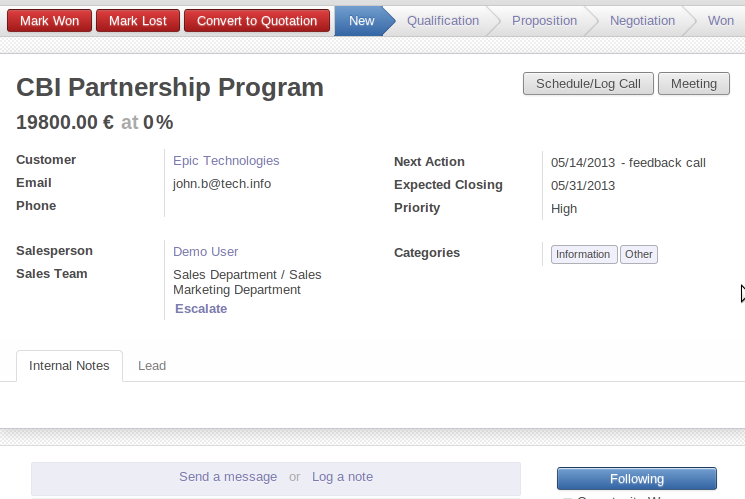Select the New stage in pipeline
This screenshot has width=745, height=499.
(361, 21)
